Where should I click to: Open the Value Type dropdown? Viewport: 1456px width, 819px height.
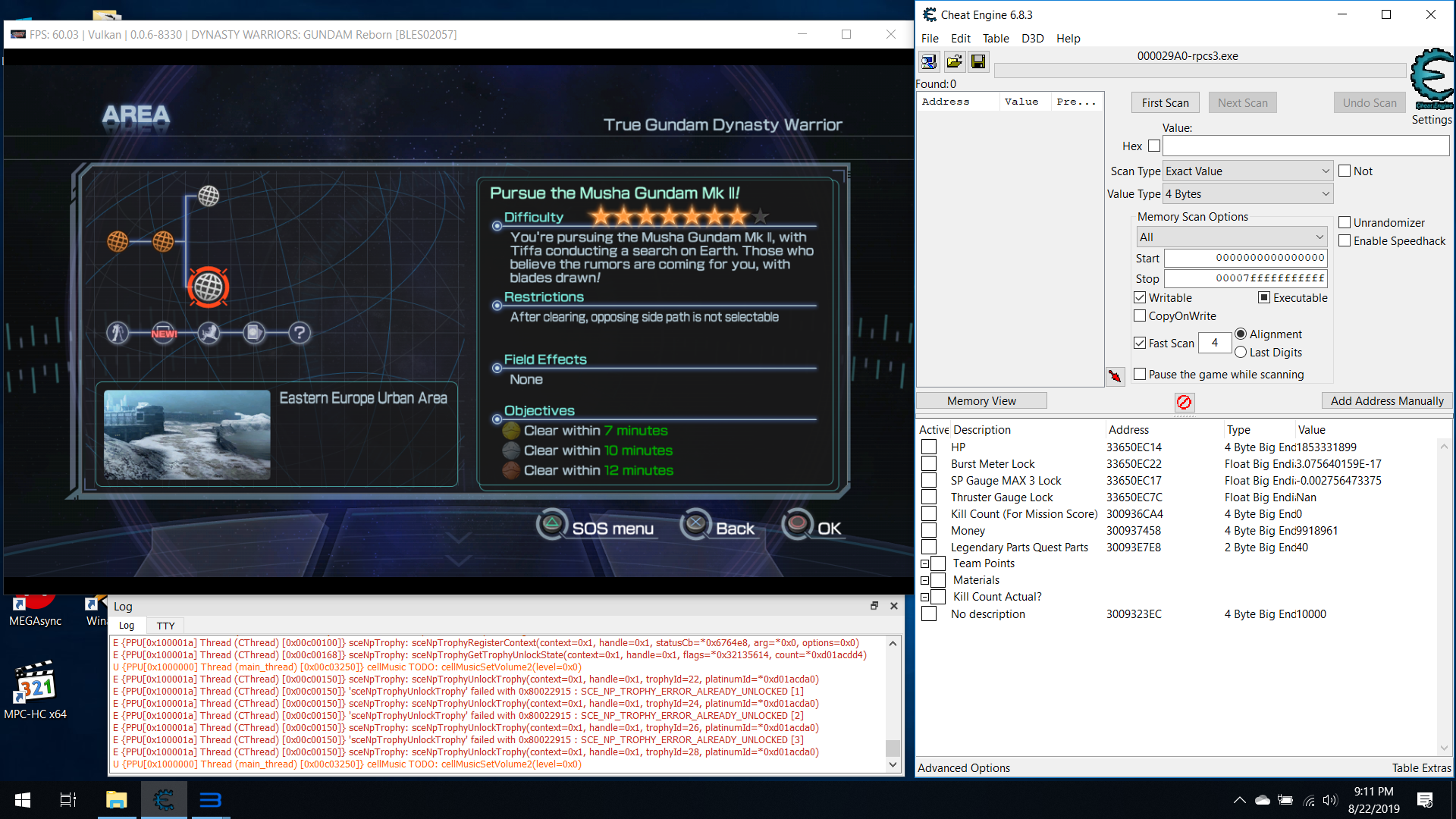[x=1247, y=194]
